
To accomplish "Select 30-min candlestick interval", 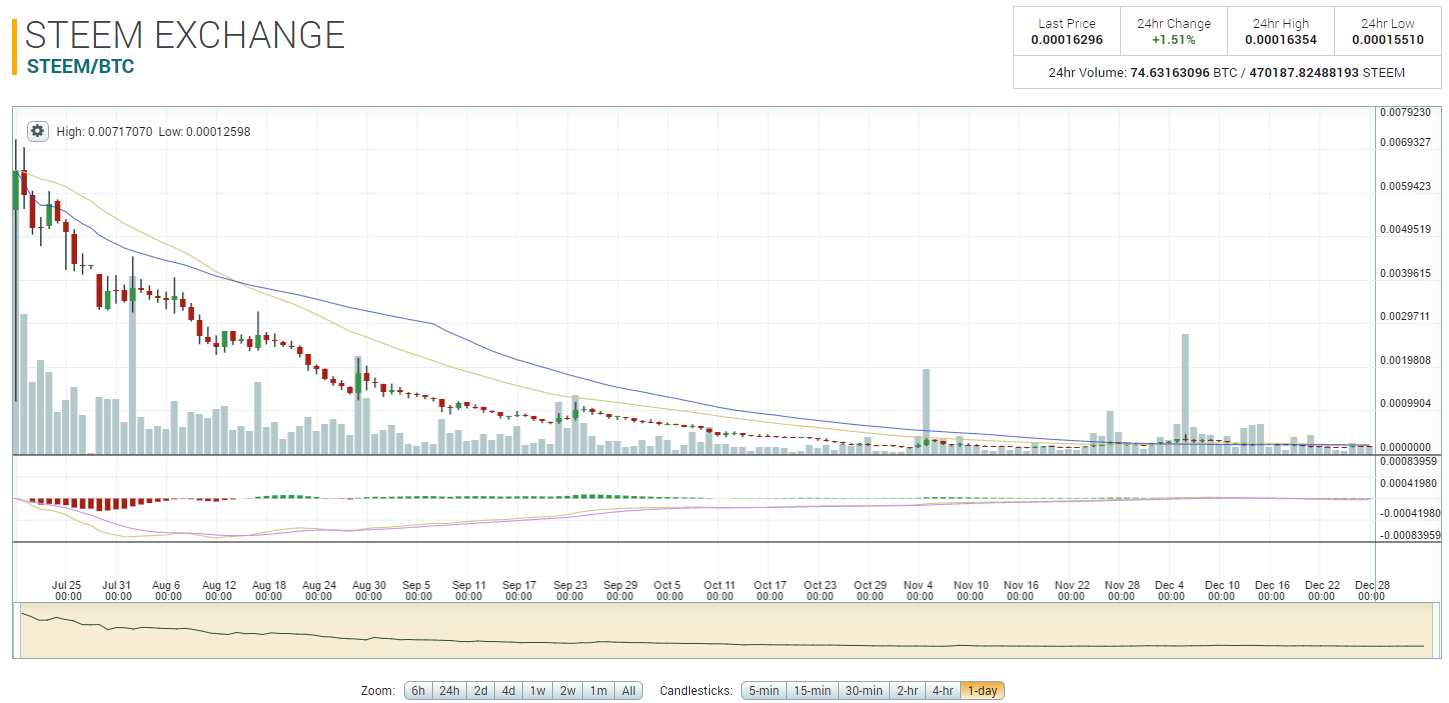I will pyautogui.click(x=863, y=690).
